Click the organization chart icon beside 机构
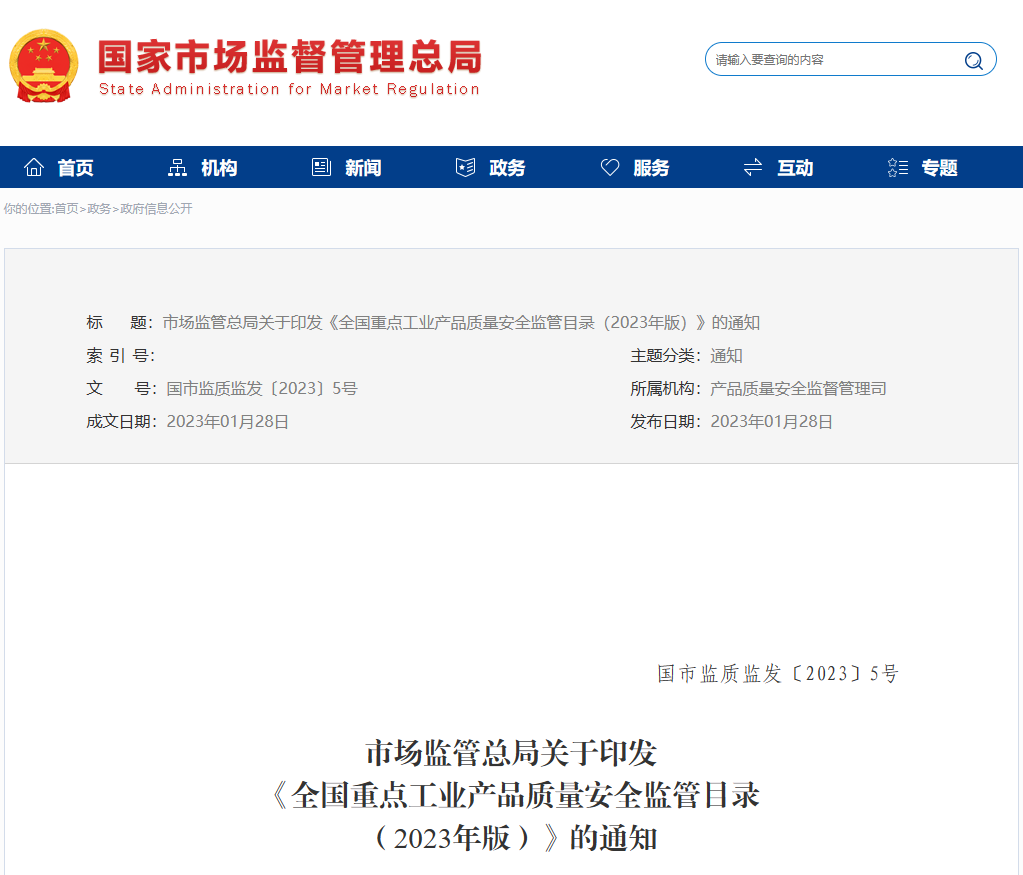The height and width of the screenshot is (875, 1023). point(177,168)
